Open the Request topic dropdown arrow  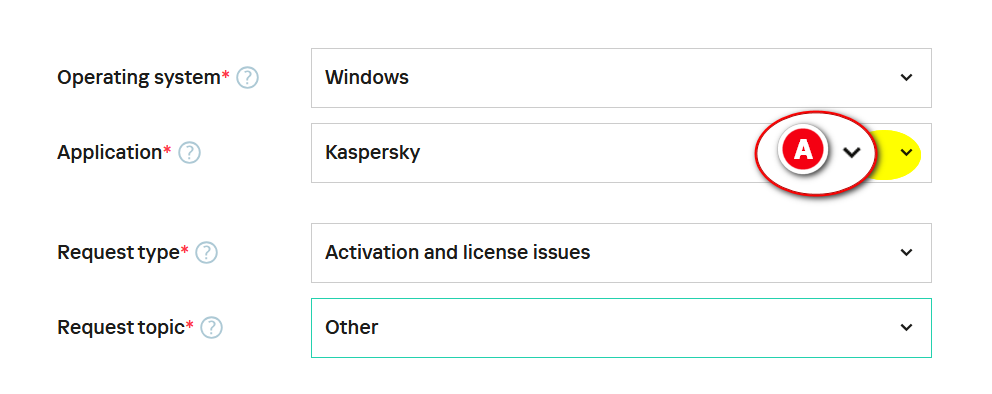click(x=907, y=328)
